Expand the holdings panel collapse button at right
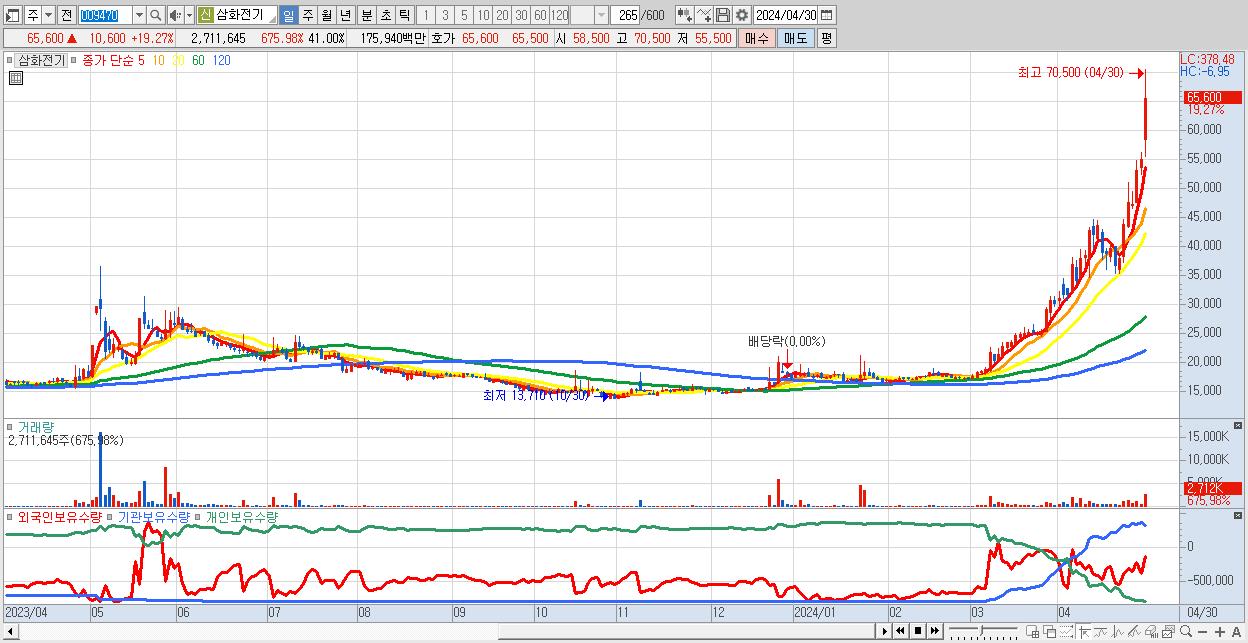 (1238, 517)
